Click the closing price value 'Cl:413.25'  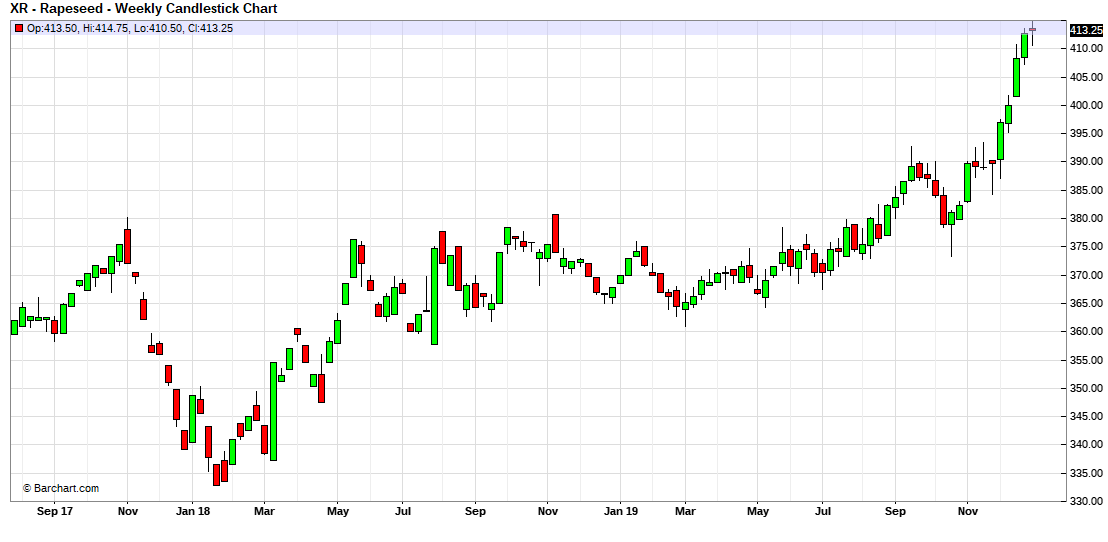tap(210, 28)
